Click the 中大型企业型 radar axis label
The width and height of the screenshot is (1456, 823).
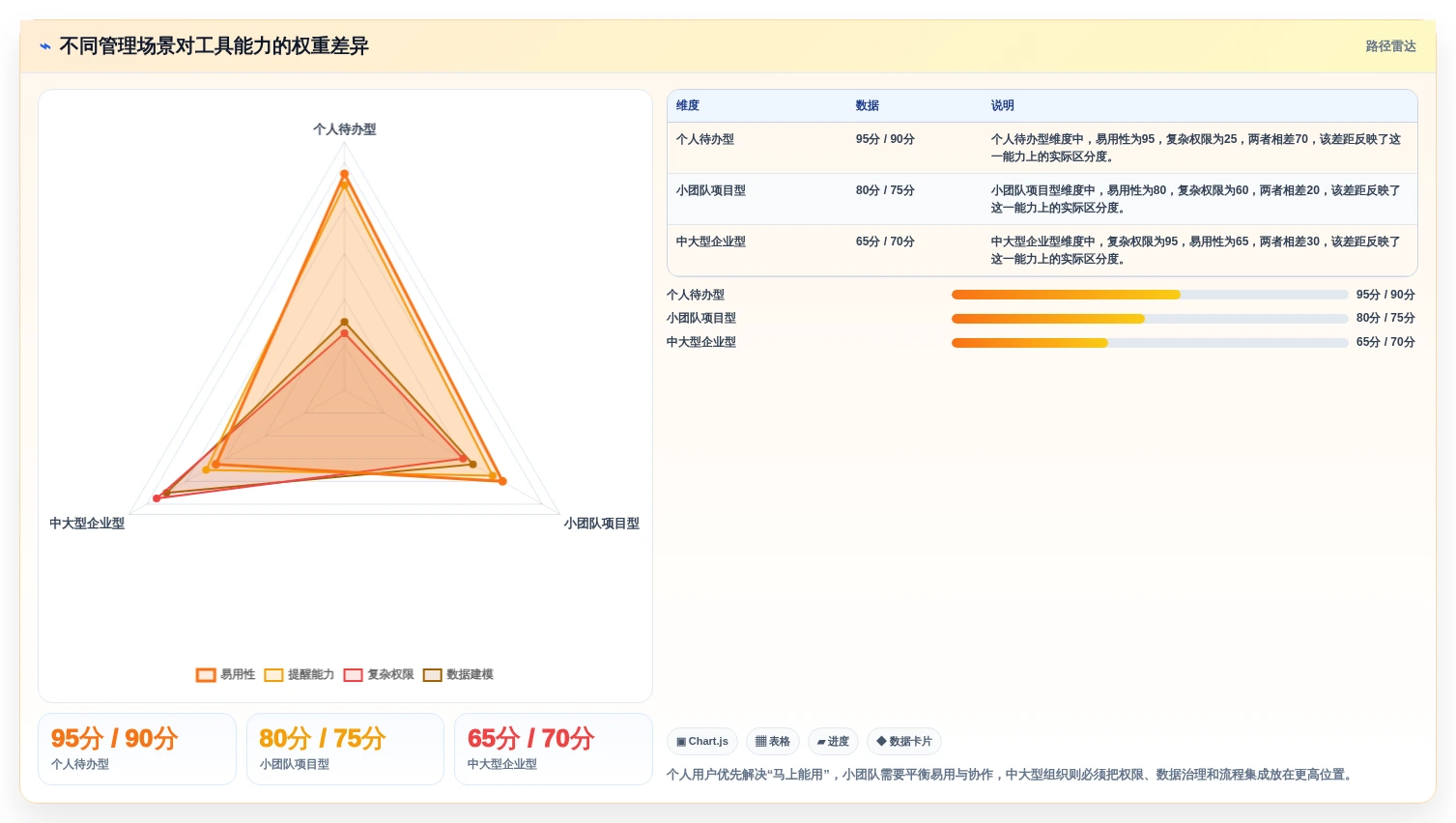tap(87, 524)
